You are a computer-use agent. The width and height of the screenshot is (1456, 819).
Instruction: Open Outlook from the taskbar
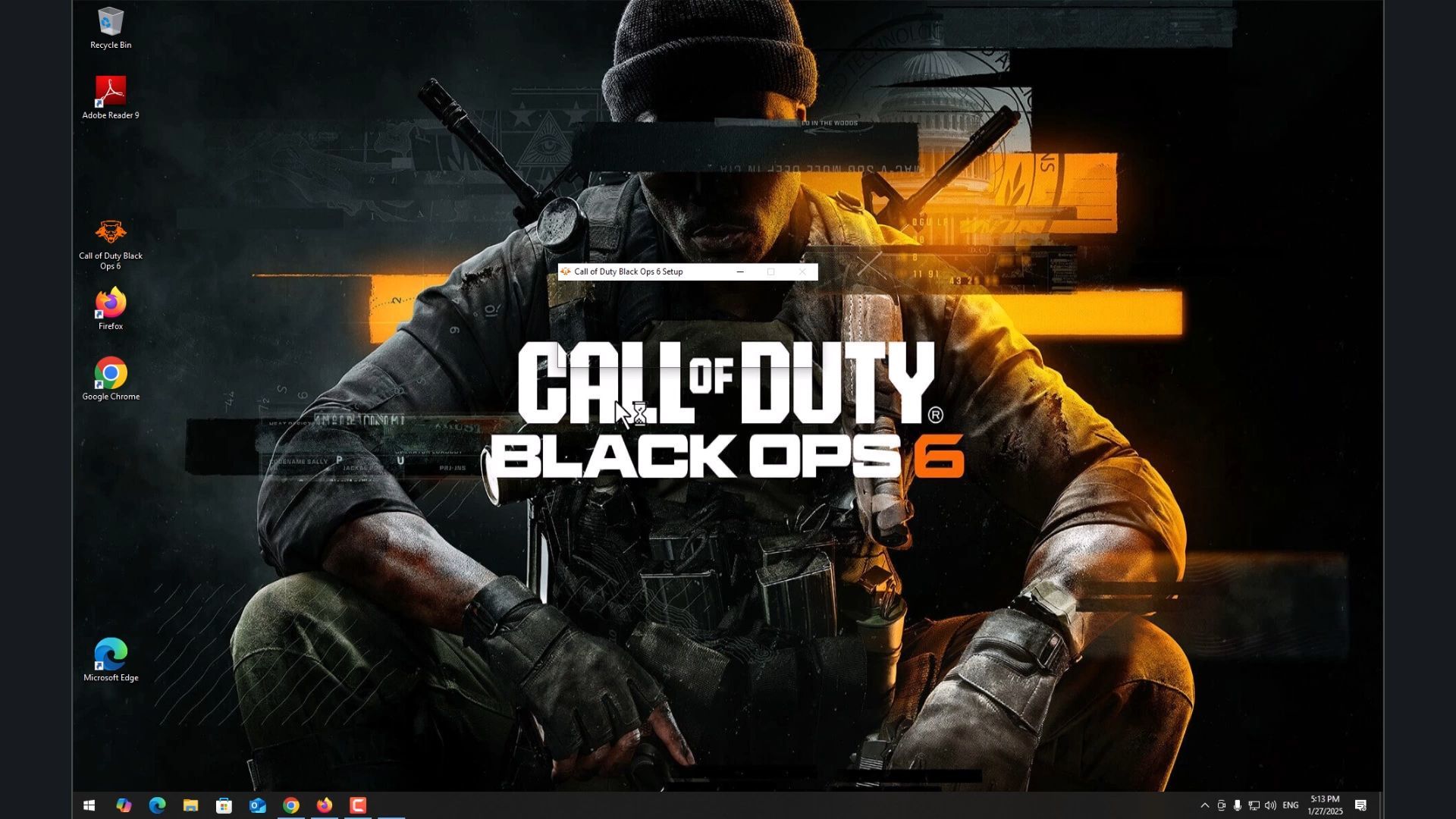point(258,805)
